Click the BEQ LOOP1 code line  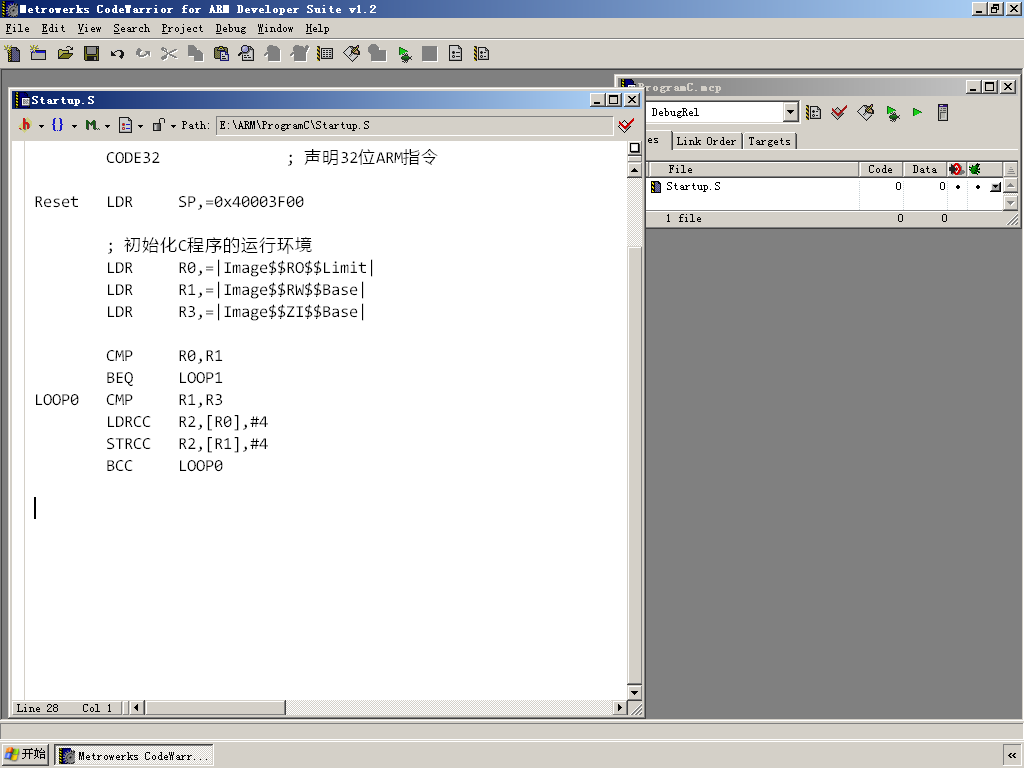165,378
